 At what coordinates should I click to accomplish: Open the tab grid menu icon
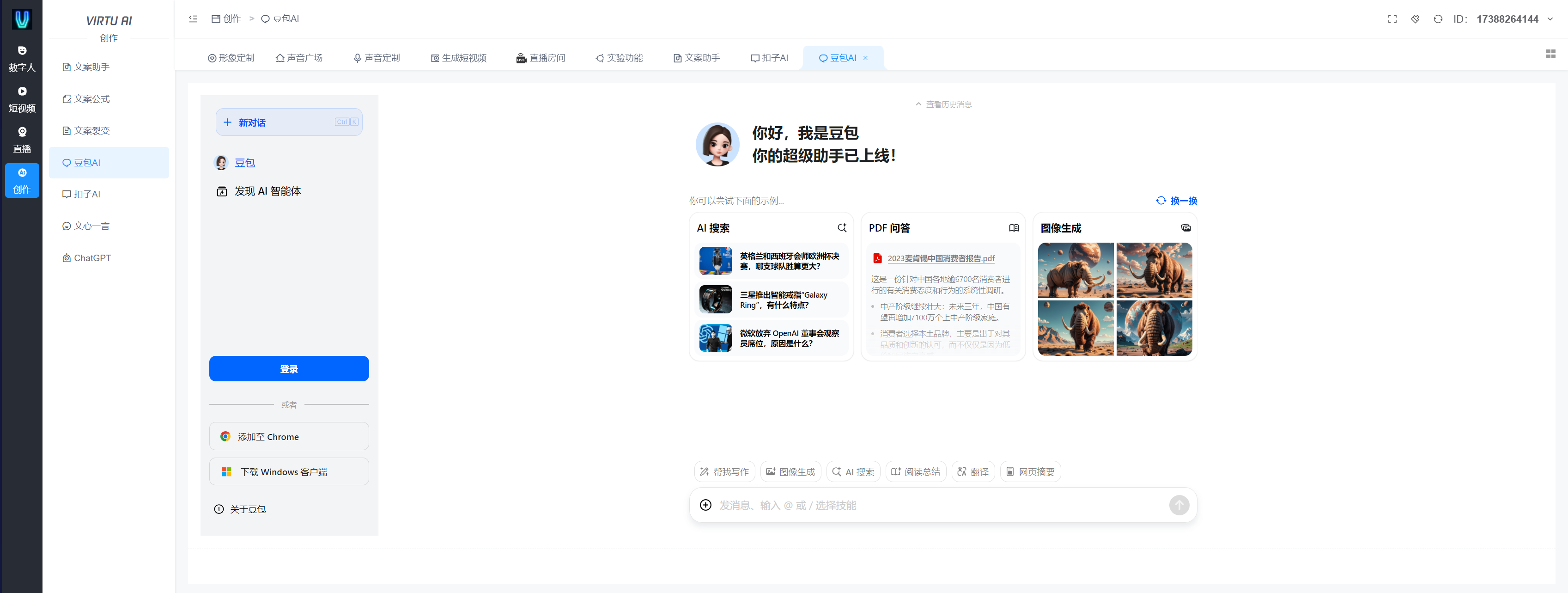tap(1550, 54)
